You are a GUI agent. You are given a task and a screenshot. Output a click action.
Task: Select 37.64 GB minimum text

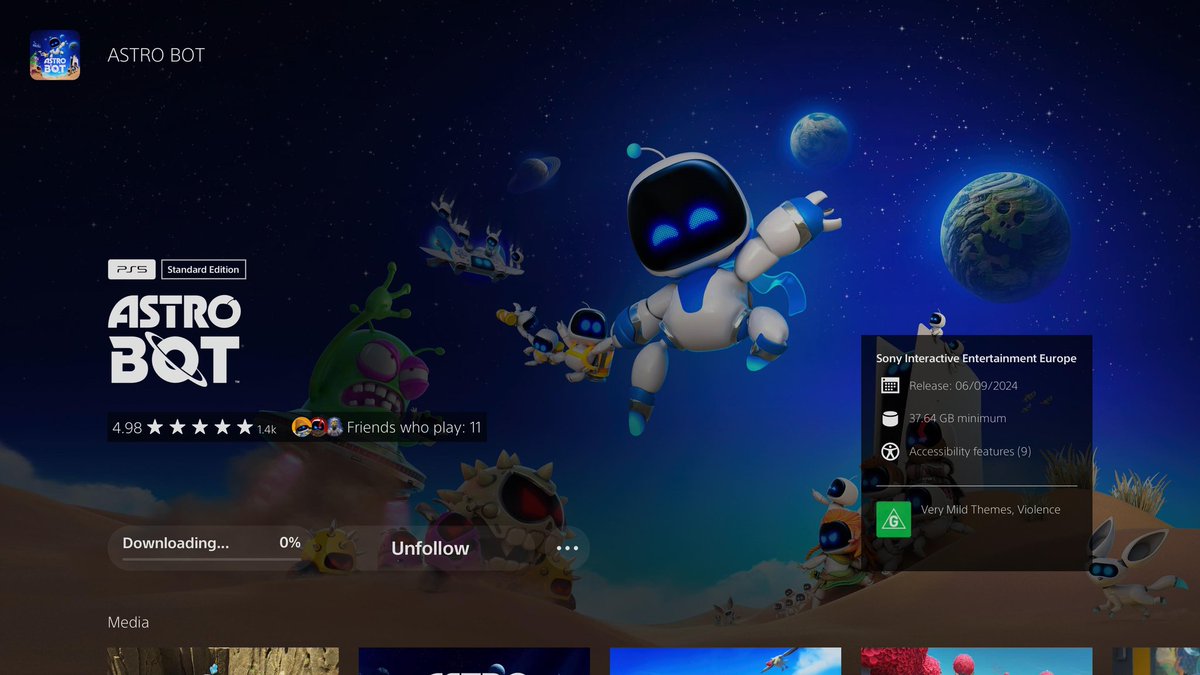point(957,418)
